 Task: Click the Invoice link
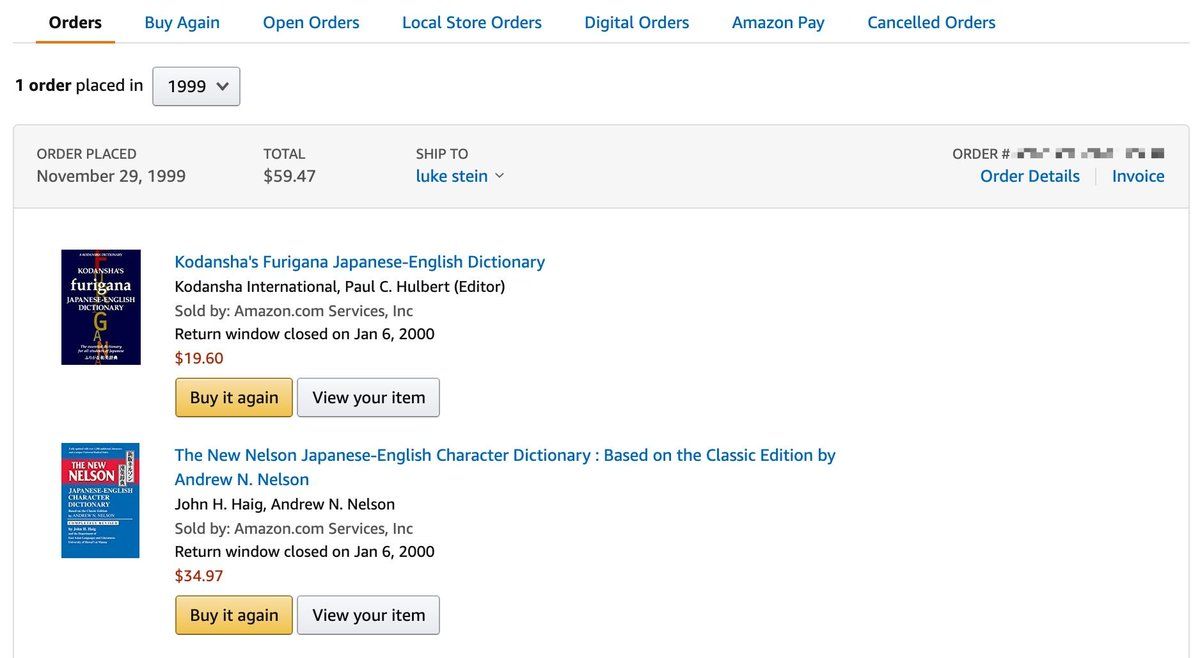click(x=1138, y=176)
